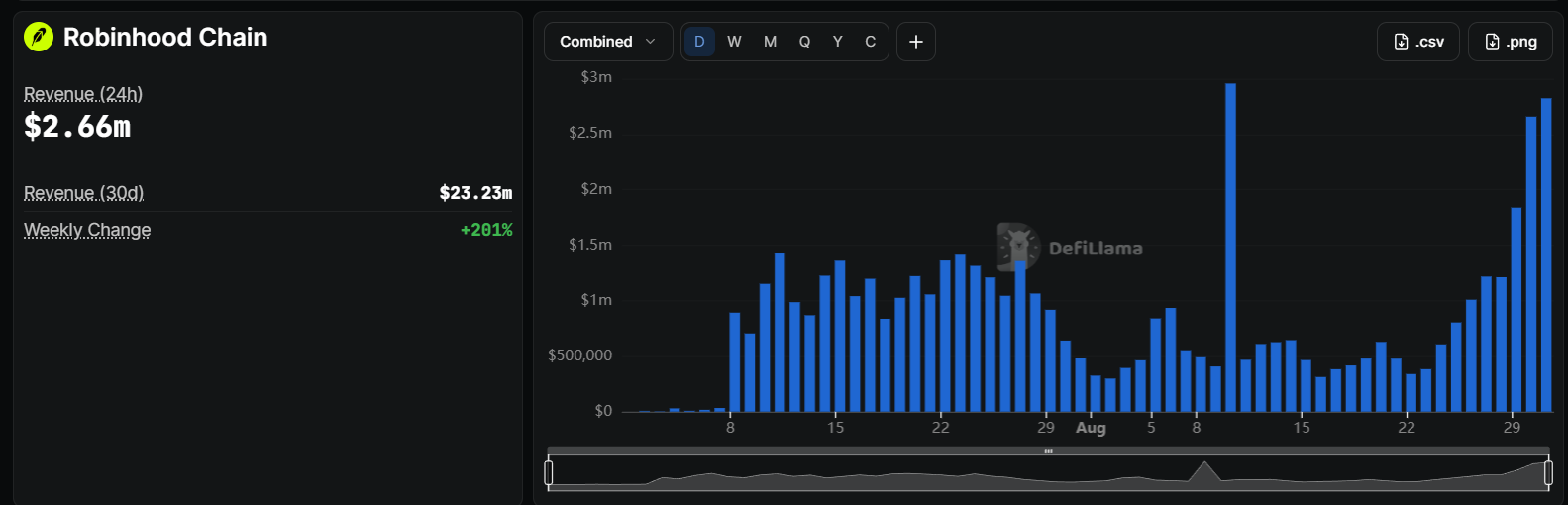Click the $23.23m revenue value
Image resolution: width=1568 pixels, height=505 pixels.
(x=475, y=193)
